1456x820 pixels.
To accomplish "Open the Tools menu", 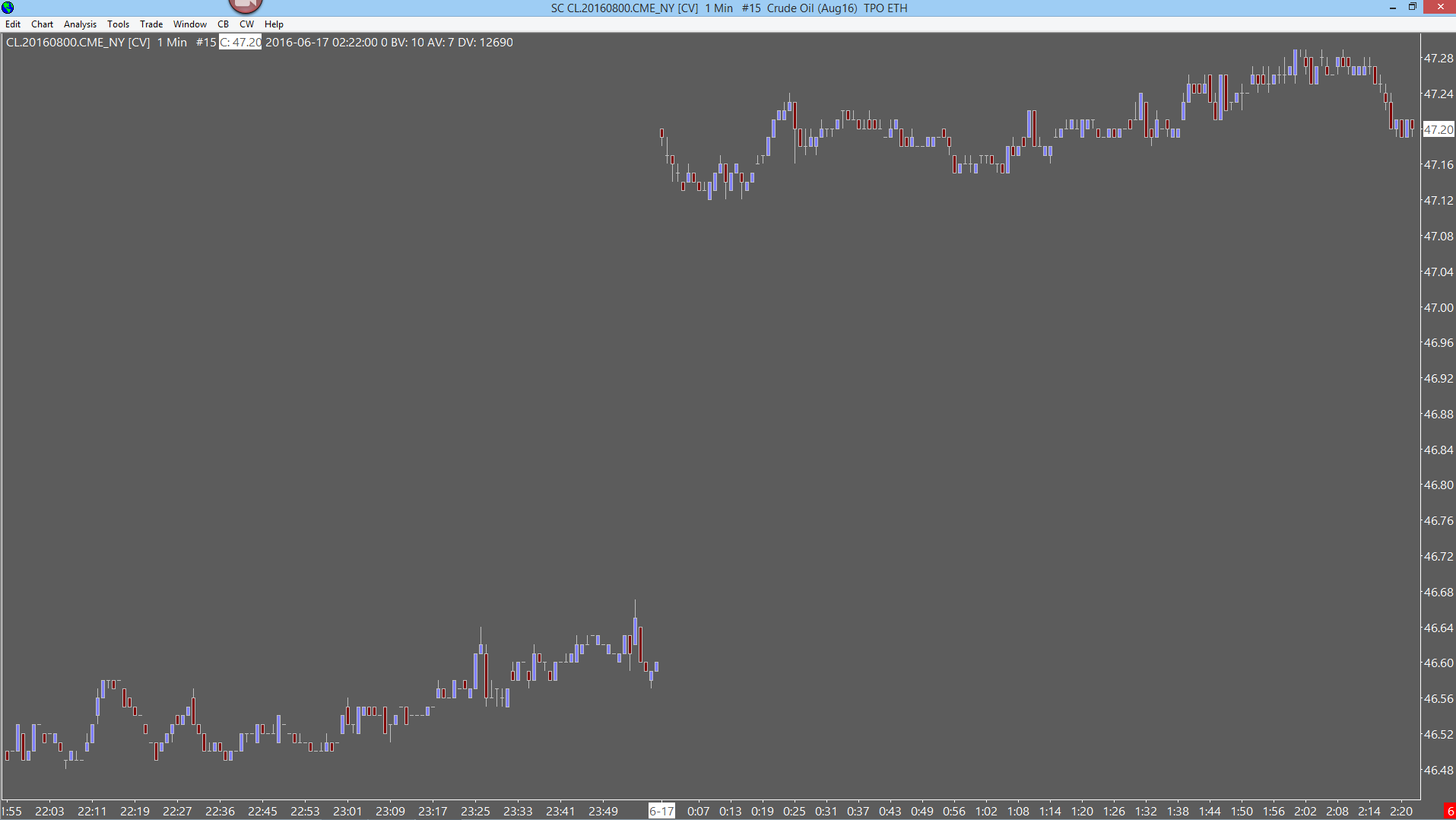I will pos(118,24).
